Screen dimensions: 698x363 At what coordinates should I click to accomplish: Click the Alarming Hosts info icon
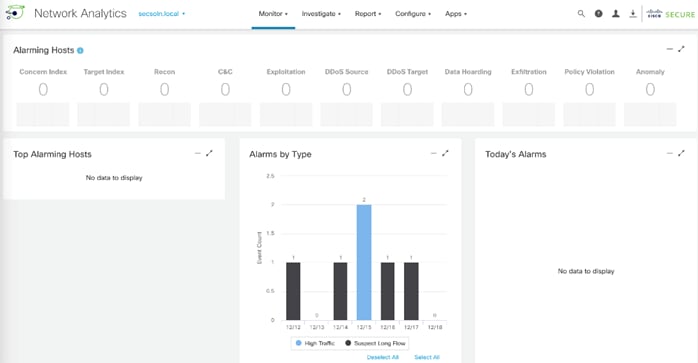tap(80, 50)
